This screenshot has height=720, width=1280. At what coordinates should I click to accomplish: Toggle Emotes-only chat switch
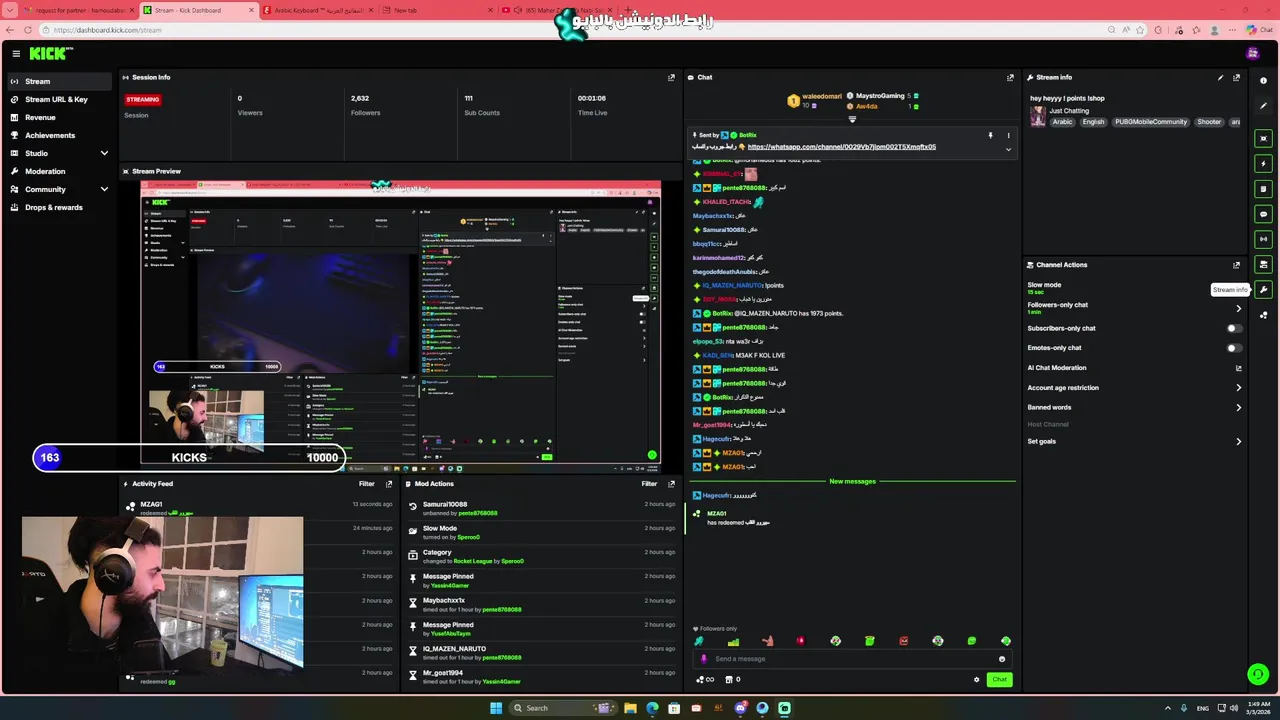coord(1234,348)
